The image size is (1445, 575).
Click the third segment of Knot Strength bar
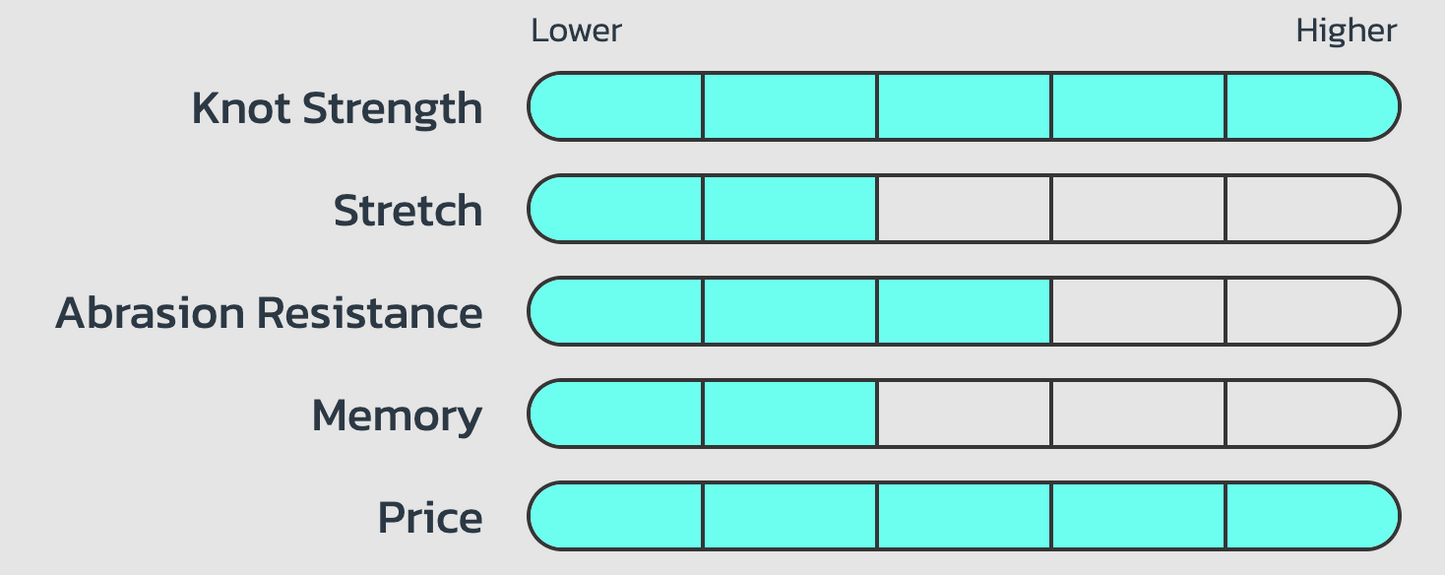point(964,107)
